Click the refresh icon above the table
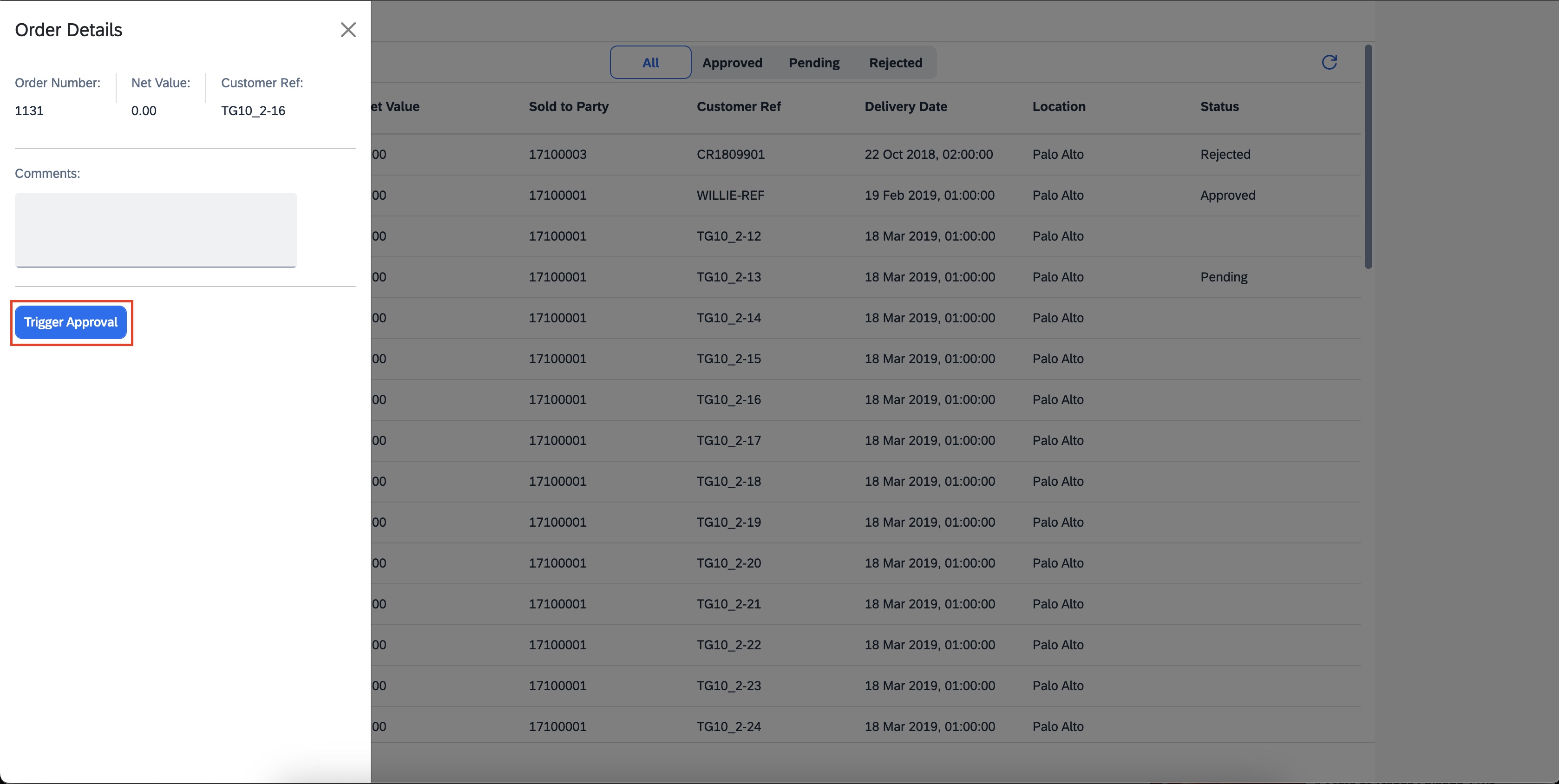The height and width of the screenshot is (784, 1559). (1329, 62)
